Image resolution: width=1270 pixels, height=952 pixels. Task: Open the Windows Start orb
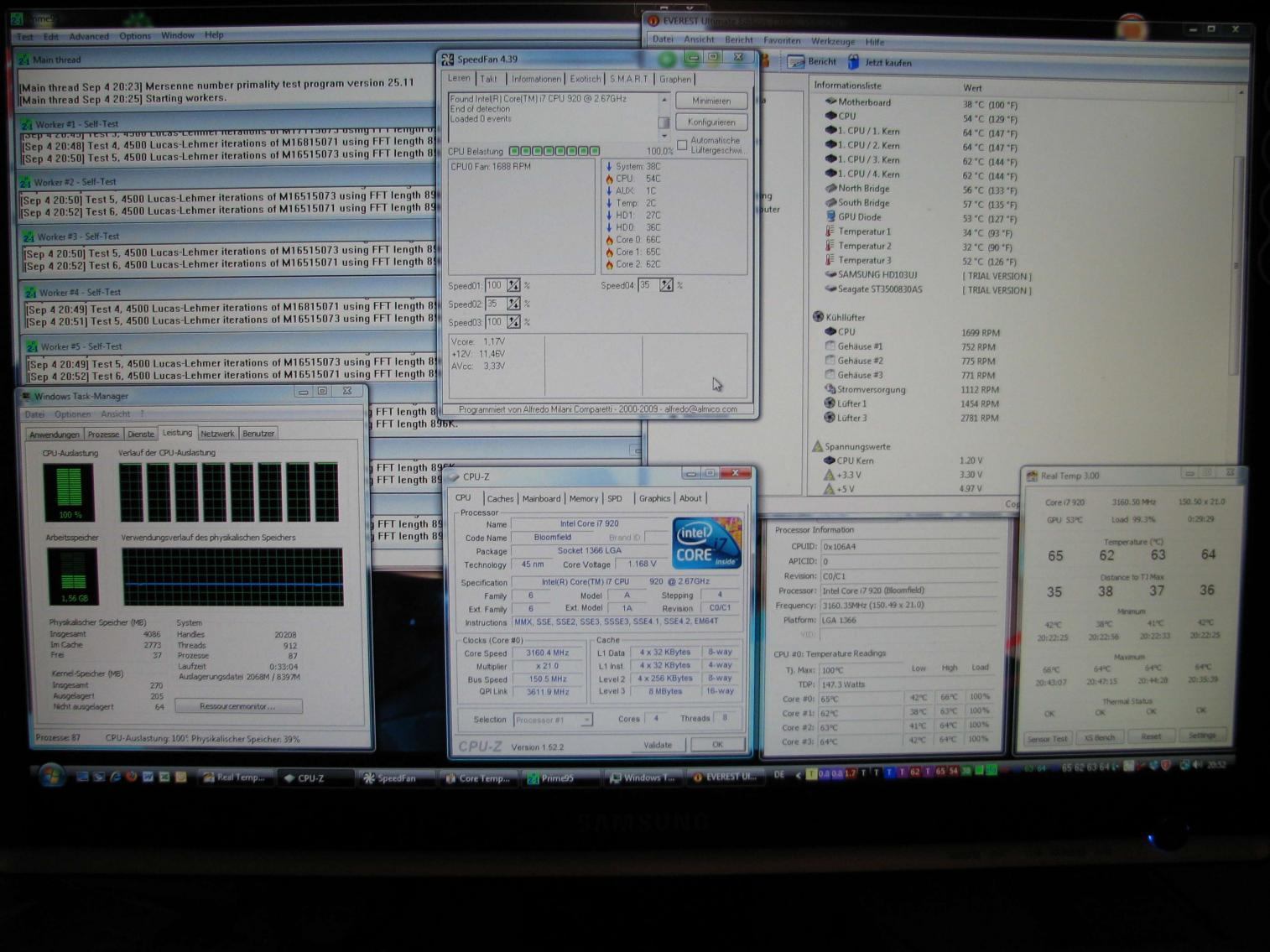click(x=49, y=775)
